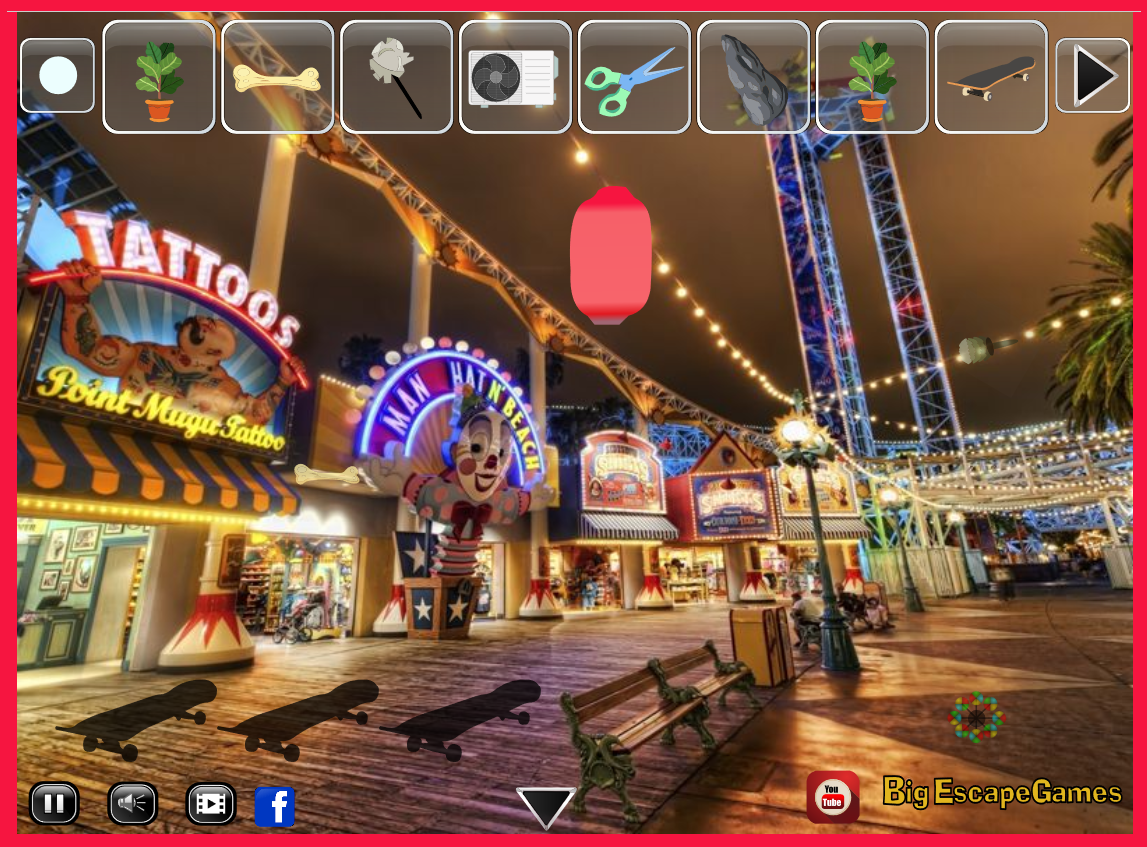Image resolution: width=1147 pixels, height=847 pixels.
Task: Open the YouTube channel icon
Action: [832, 797]
